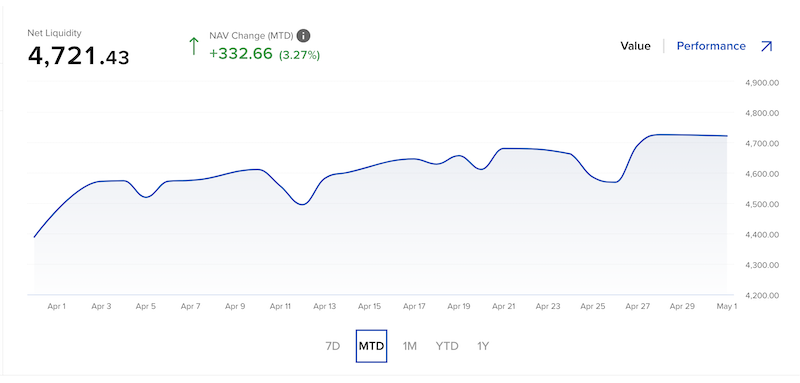Select the YTD time range
This screenshot has width=800, height=383.
[447, 346]
